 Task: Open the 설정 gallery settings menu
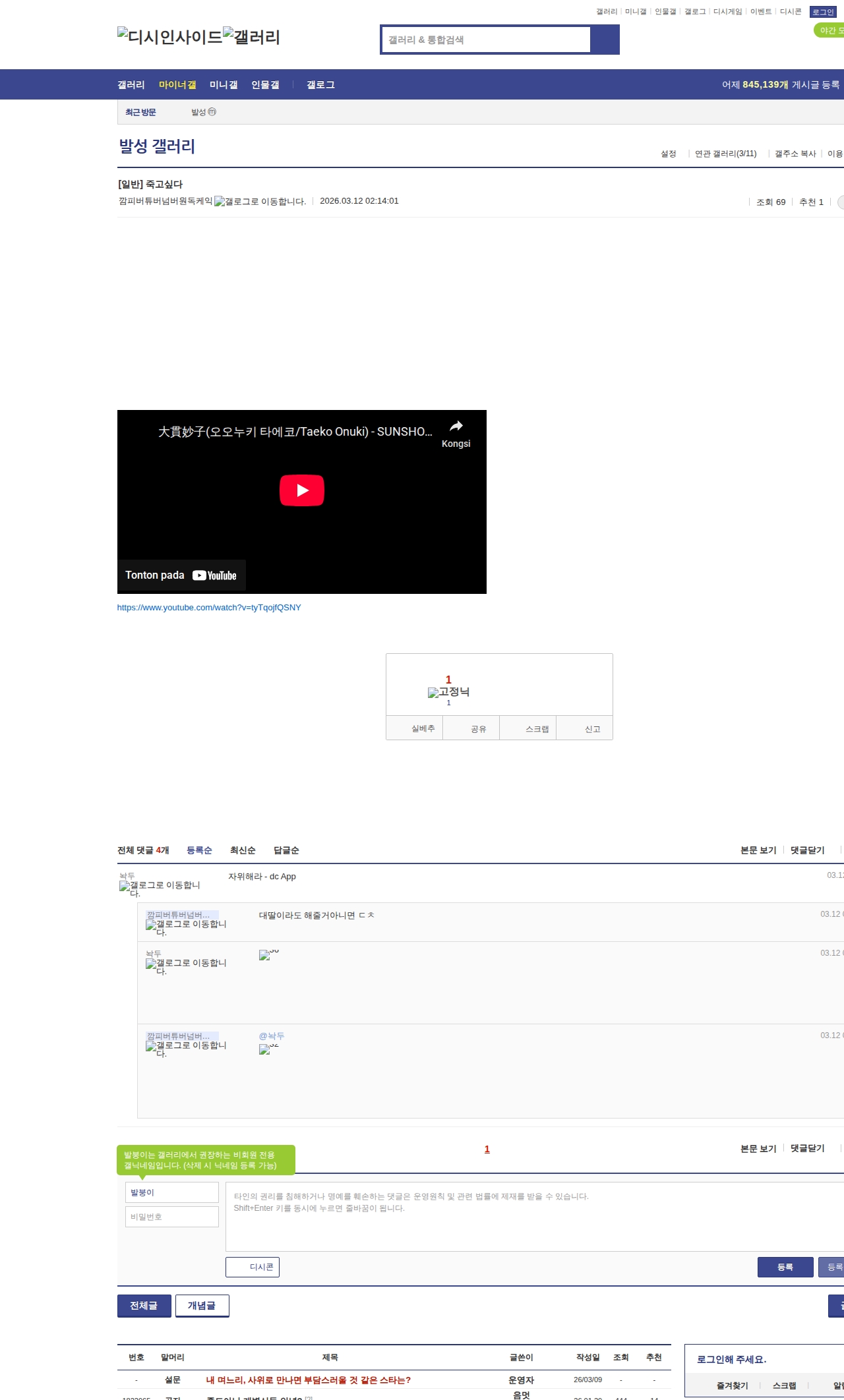click(668, 154)
